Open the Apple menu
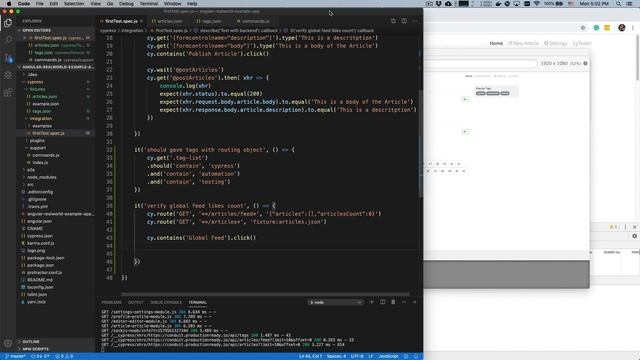Screen dimensions: 640x360 pyautogui.click(x=9, y=4)
